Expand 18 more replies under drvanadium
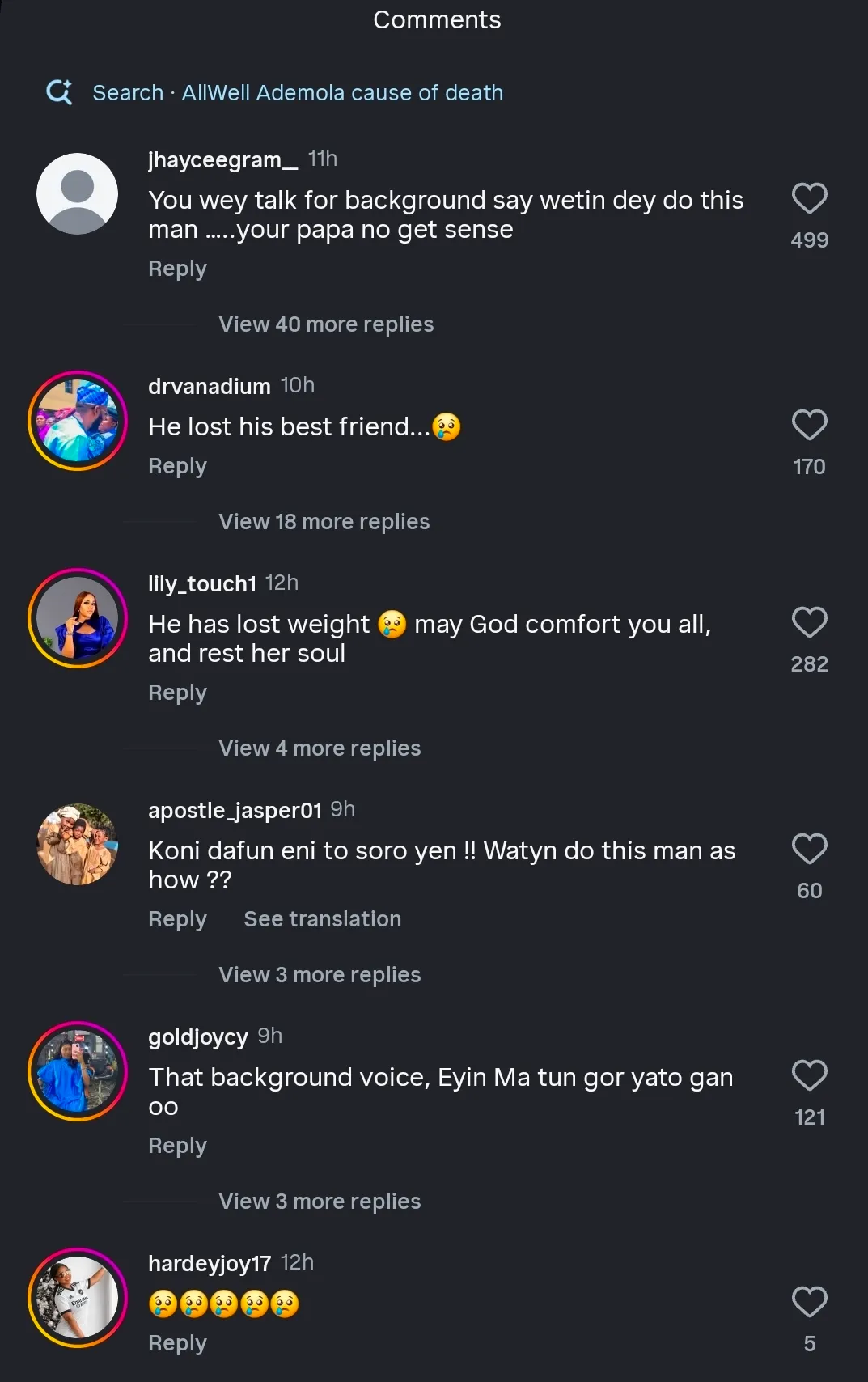 pyautogui.click(x=324, y=522)
